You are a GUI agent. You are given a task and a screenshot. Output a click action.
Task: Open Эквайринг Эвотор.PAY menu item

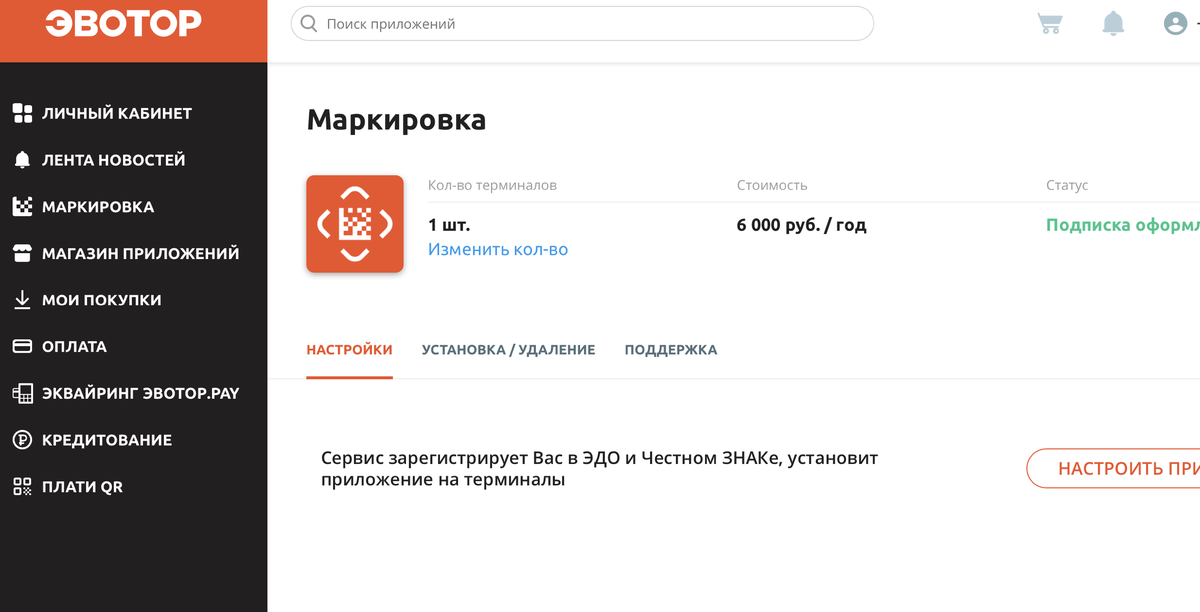[126, 393]
